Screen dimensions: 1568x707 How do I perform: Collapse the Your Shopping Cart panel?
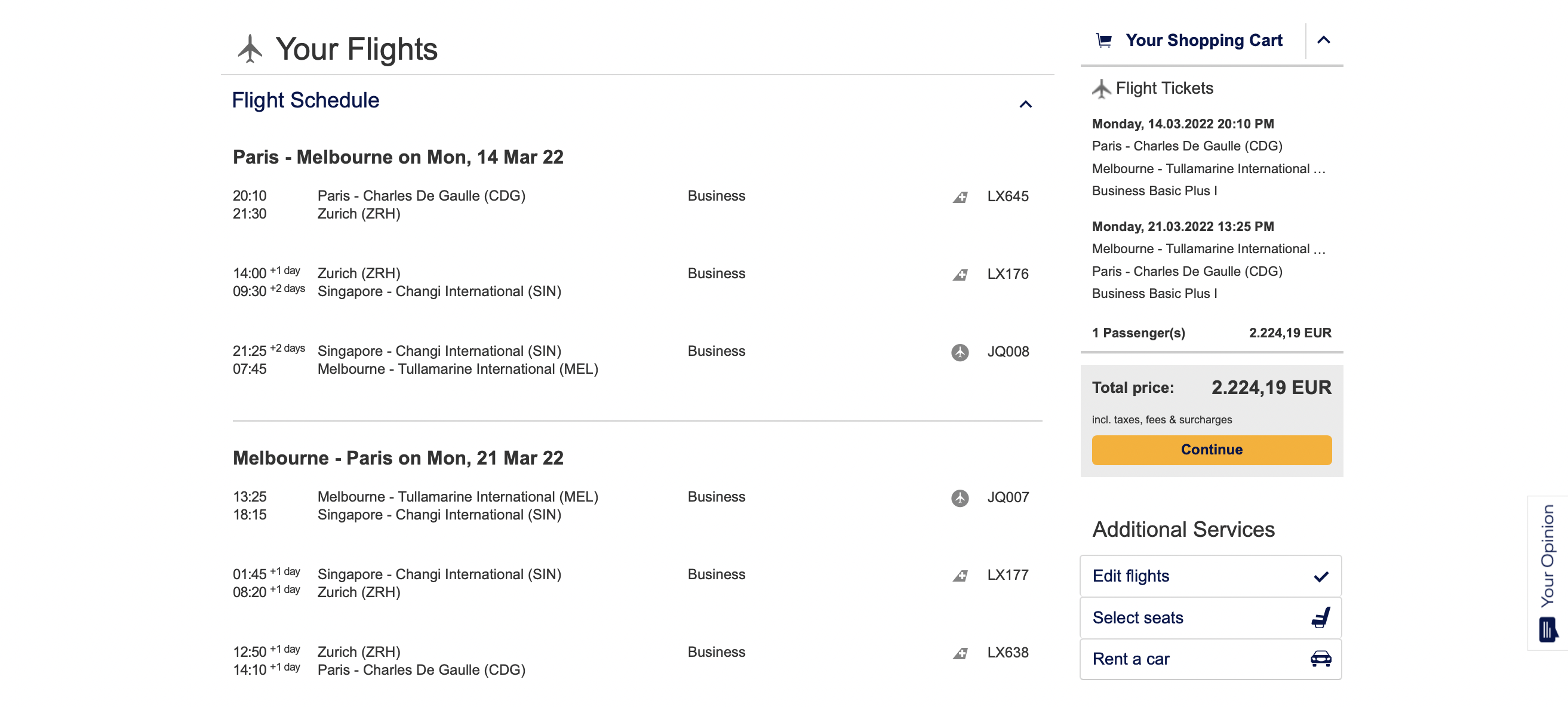pyautogui.click(x=1323, y=40)
